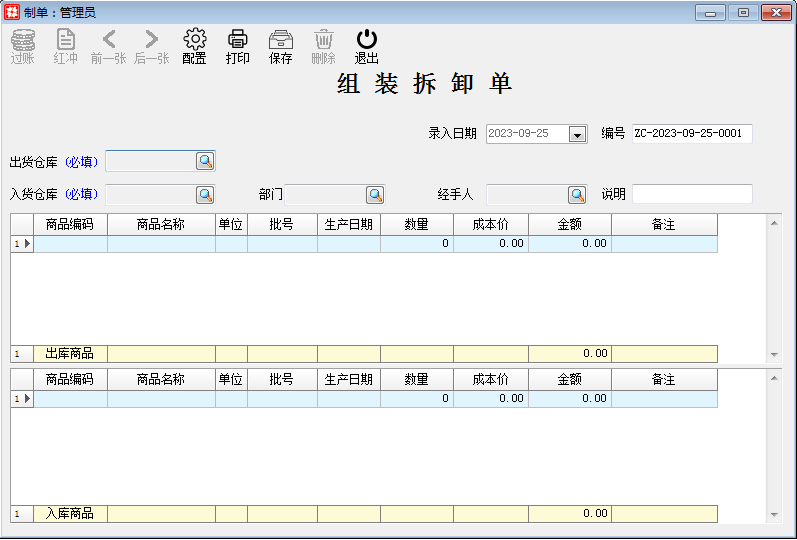The image size is (797, 540).
Task: Click the 编号 number input field
Action: (x=692, y=134)
